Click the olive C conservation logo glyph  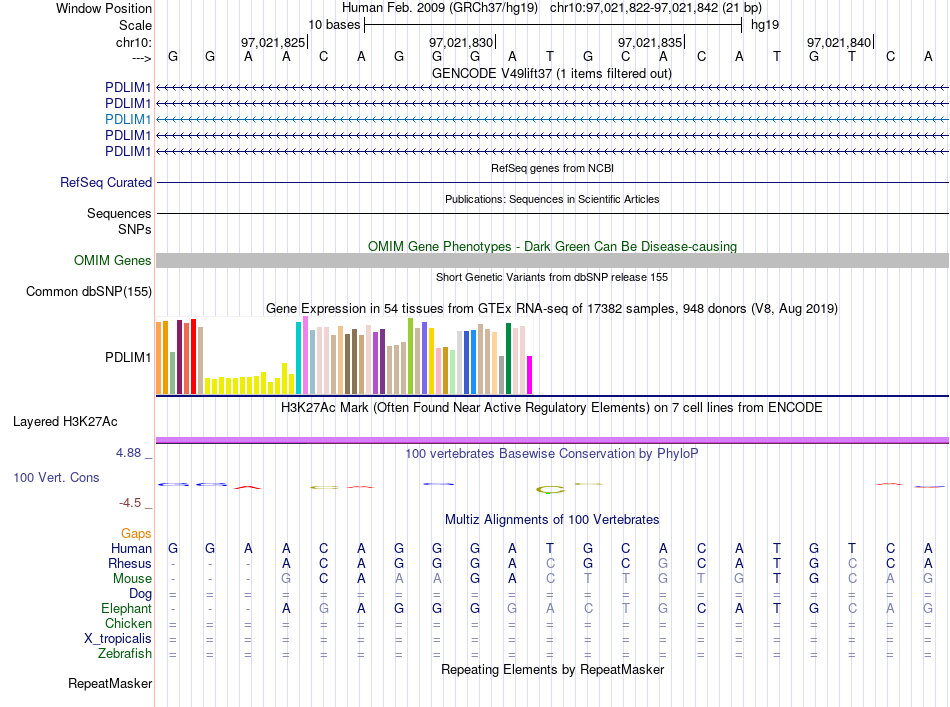pos(550,490)
